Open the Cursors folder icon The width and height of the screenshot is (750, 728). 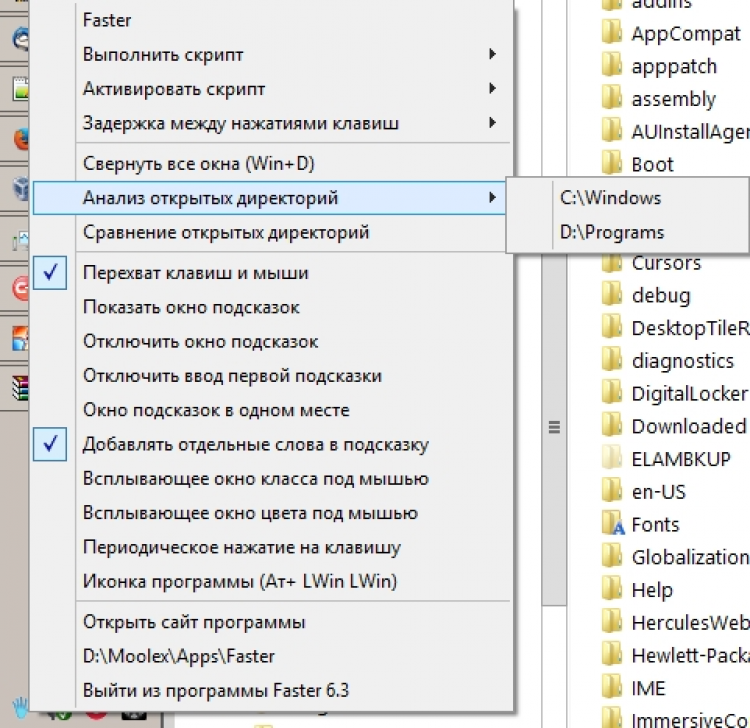click(x=612, y=264)
